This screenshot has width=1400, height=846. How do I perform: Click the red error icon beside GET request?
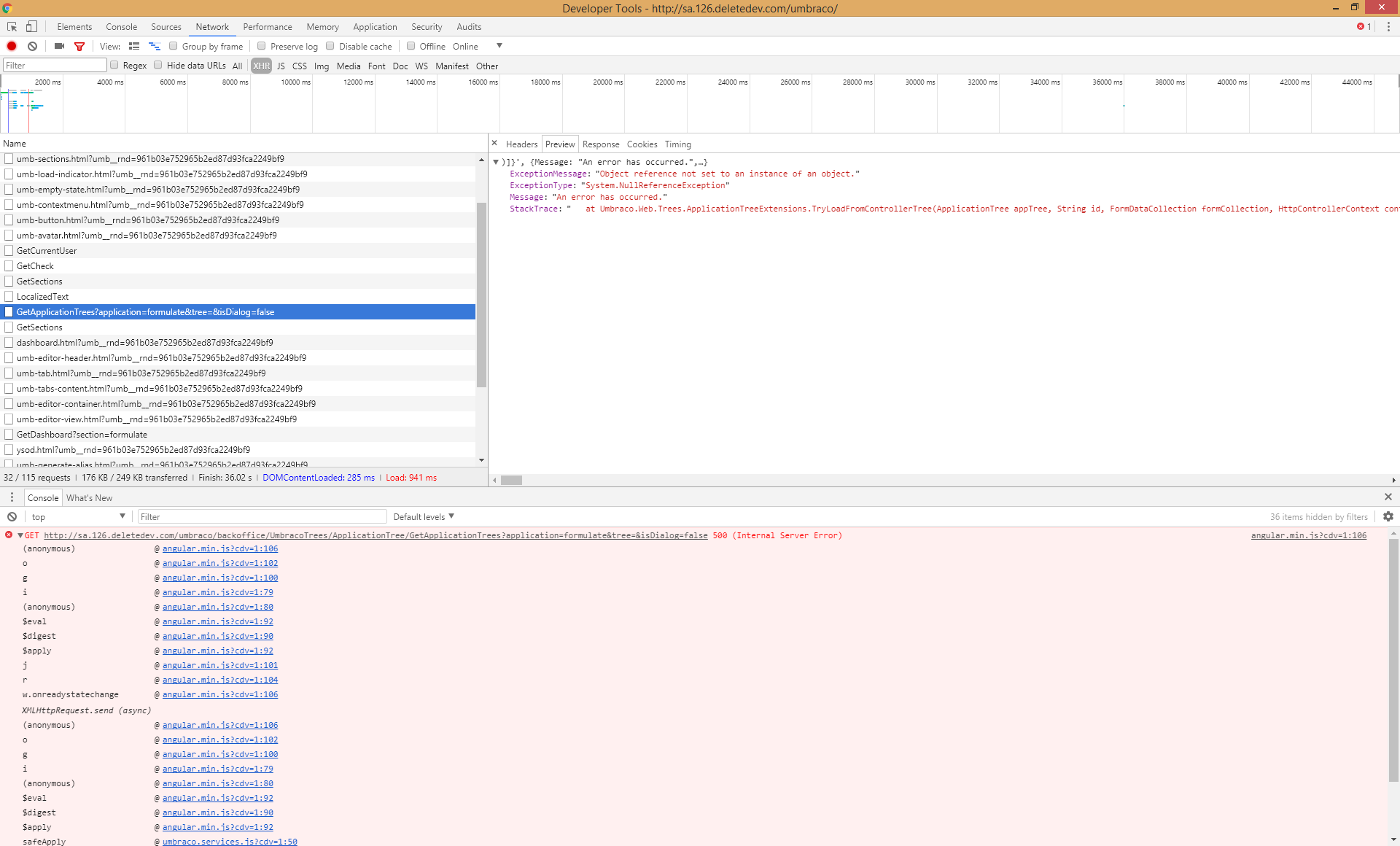(x=9, y=535)
